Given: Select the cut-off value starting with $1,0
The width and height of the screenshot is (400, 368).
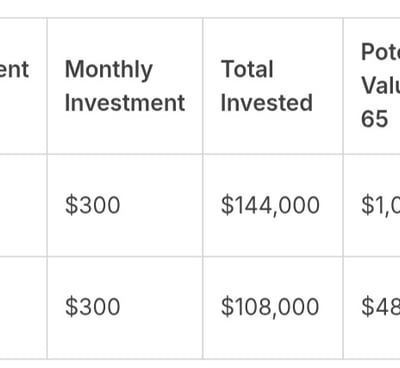Looking at the screenshot, I should (380, 205).
